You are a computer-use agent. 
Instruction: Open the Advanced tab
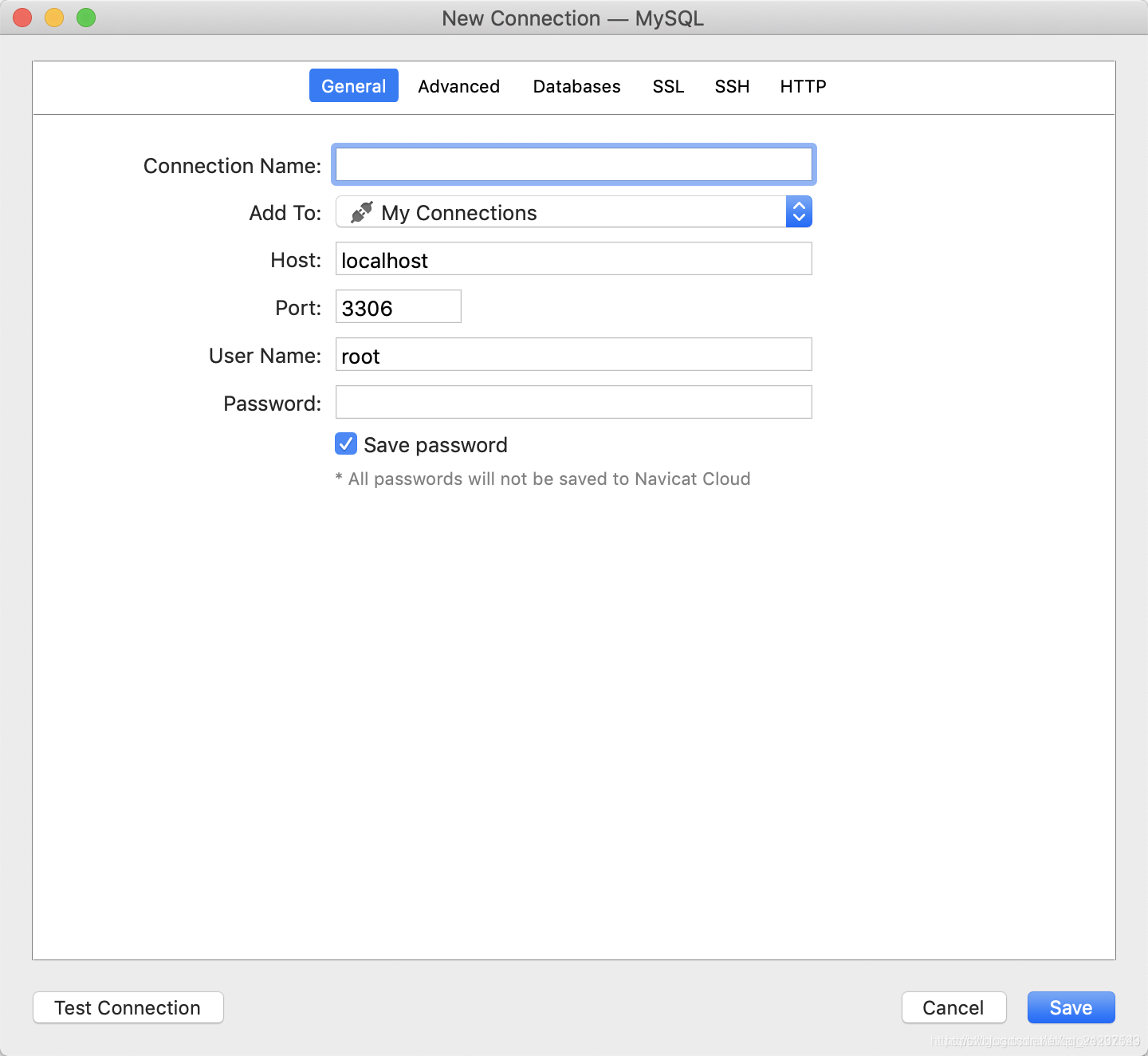[459, 86]
